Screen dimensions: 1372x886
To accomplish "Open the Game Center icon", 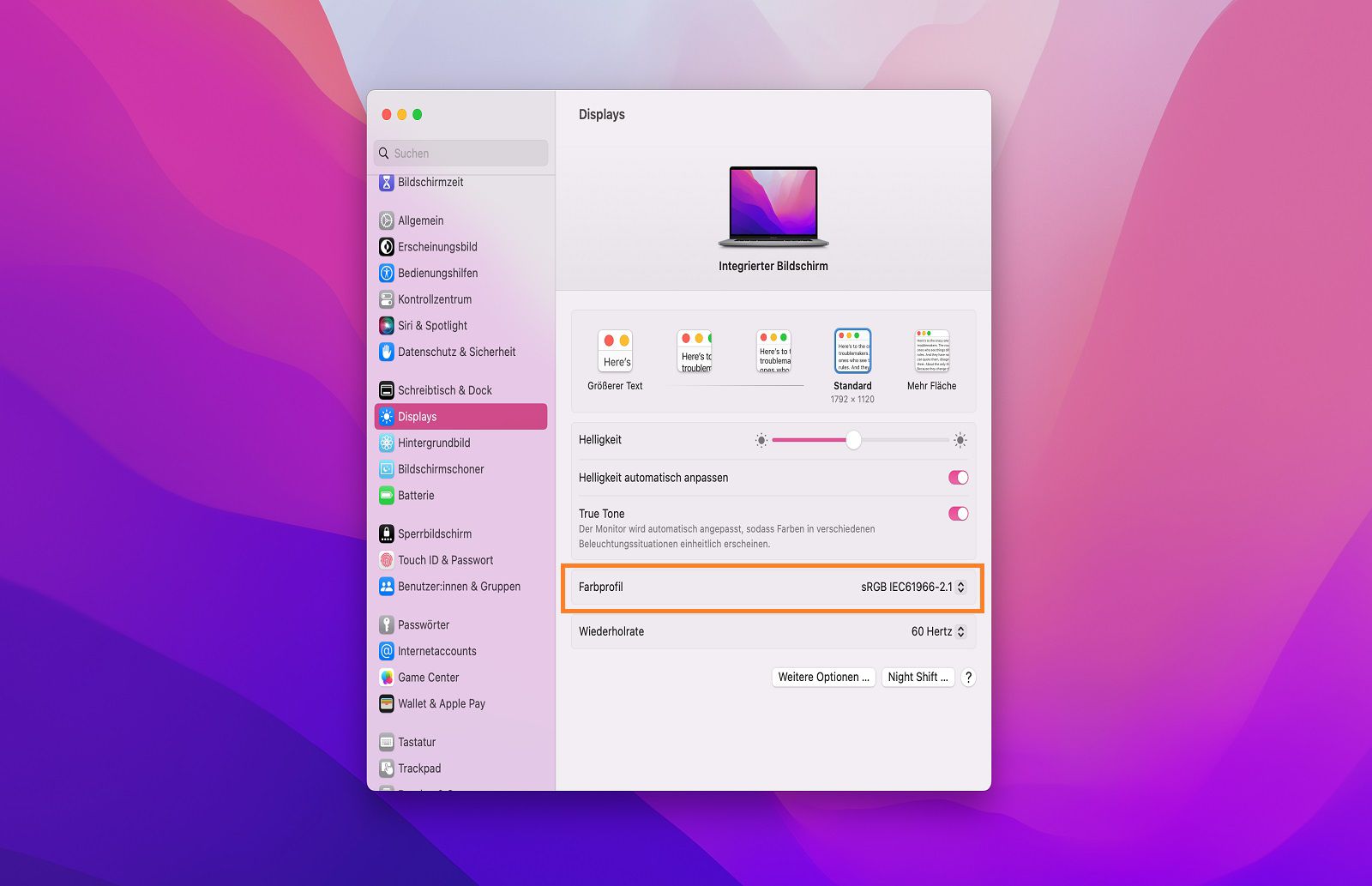I will [387, 678].
